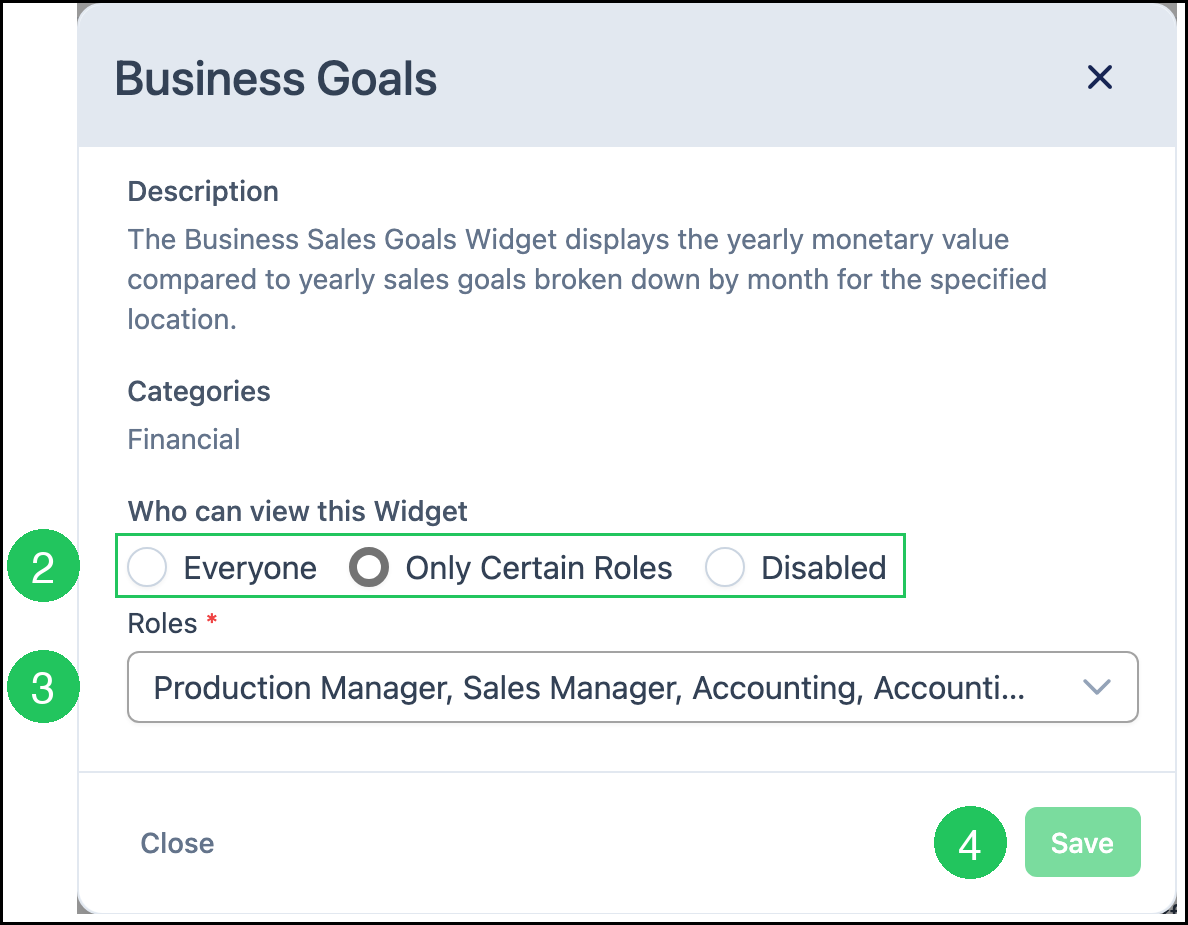
Task: Click the Business Goals dialog title
Action: 276,79
